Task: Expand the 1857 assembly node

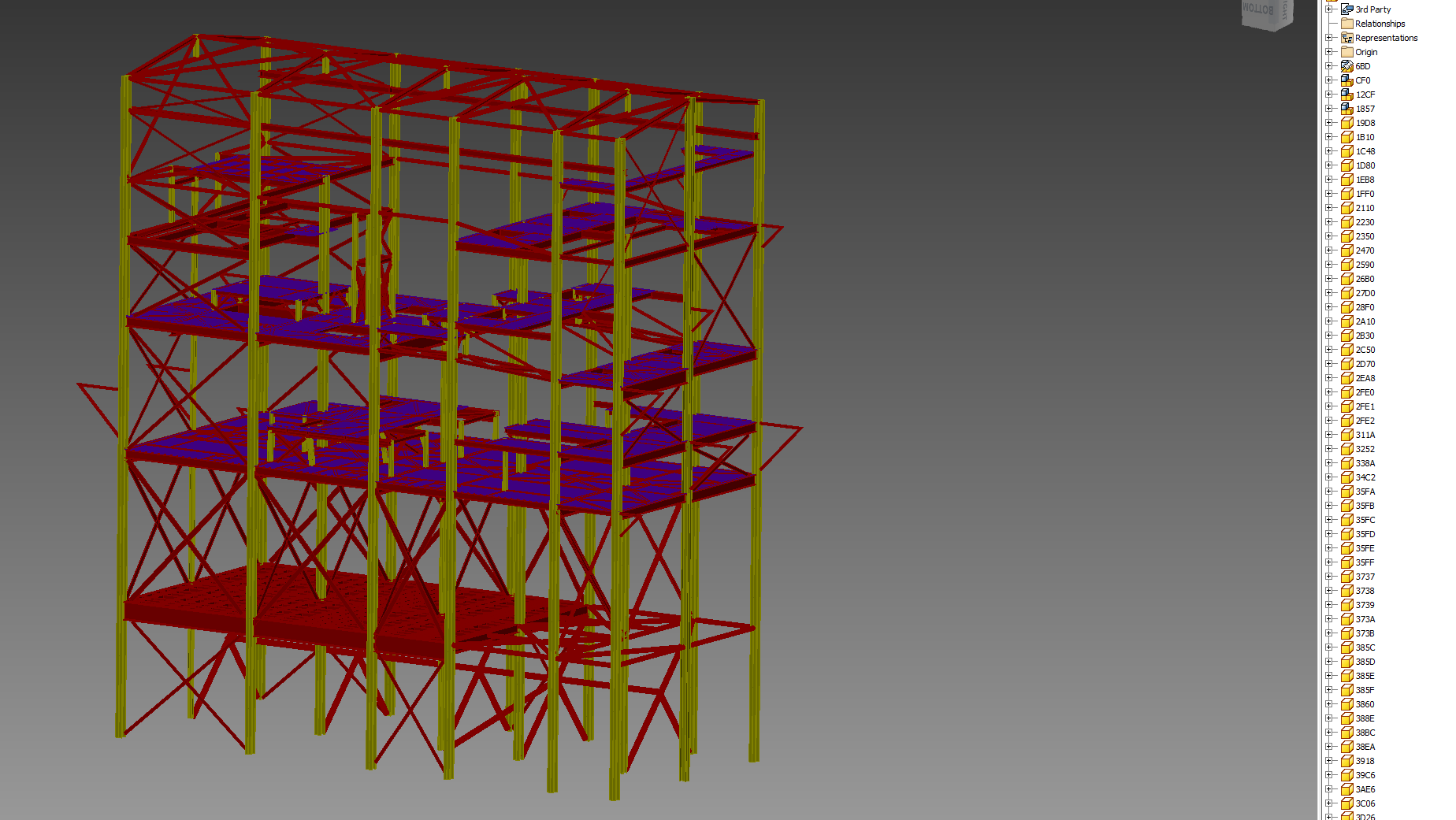Action: (1330, 108)
